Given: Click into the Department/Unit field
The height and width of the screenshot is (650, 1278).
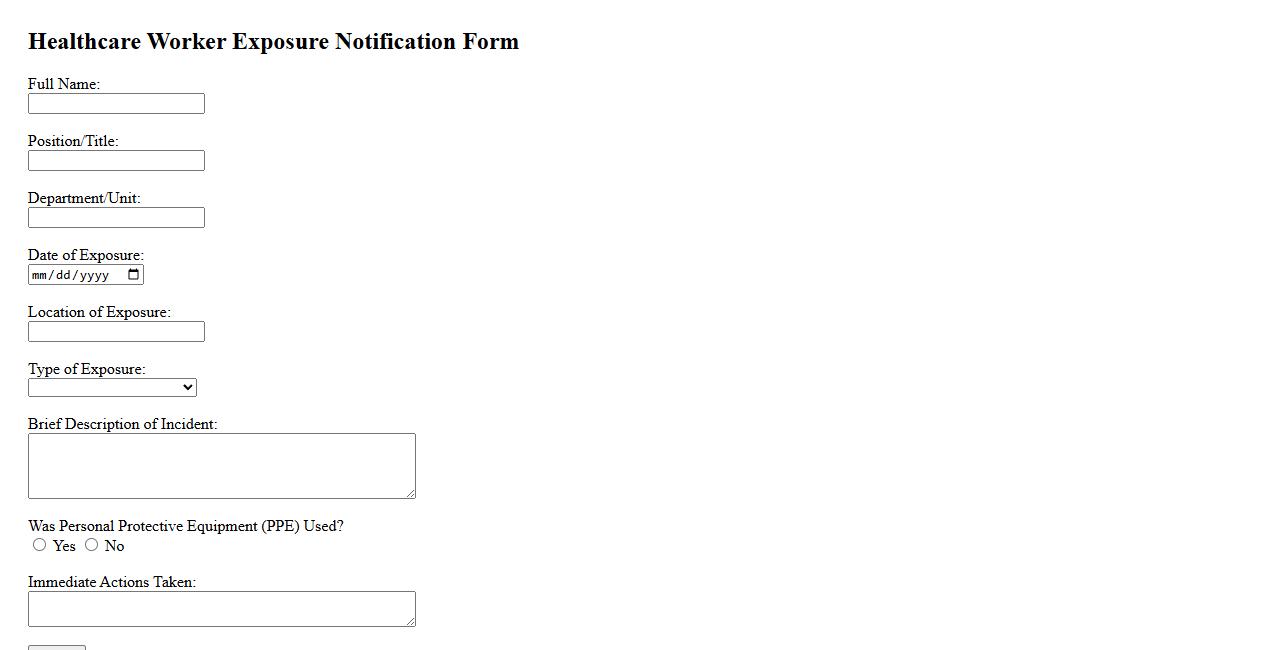Looking at the screenshot, I should pos(116,218).
